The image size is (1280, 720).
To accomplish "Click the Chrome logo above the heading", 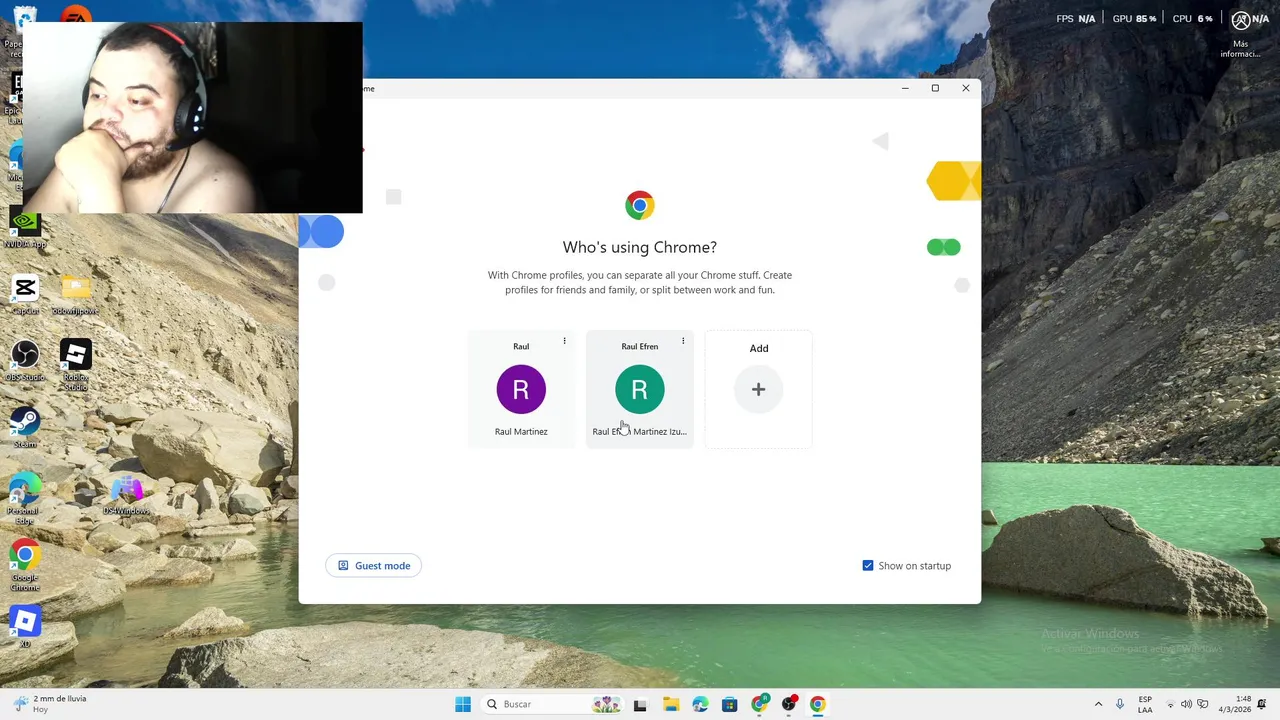I will (x=640, y=205).
